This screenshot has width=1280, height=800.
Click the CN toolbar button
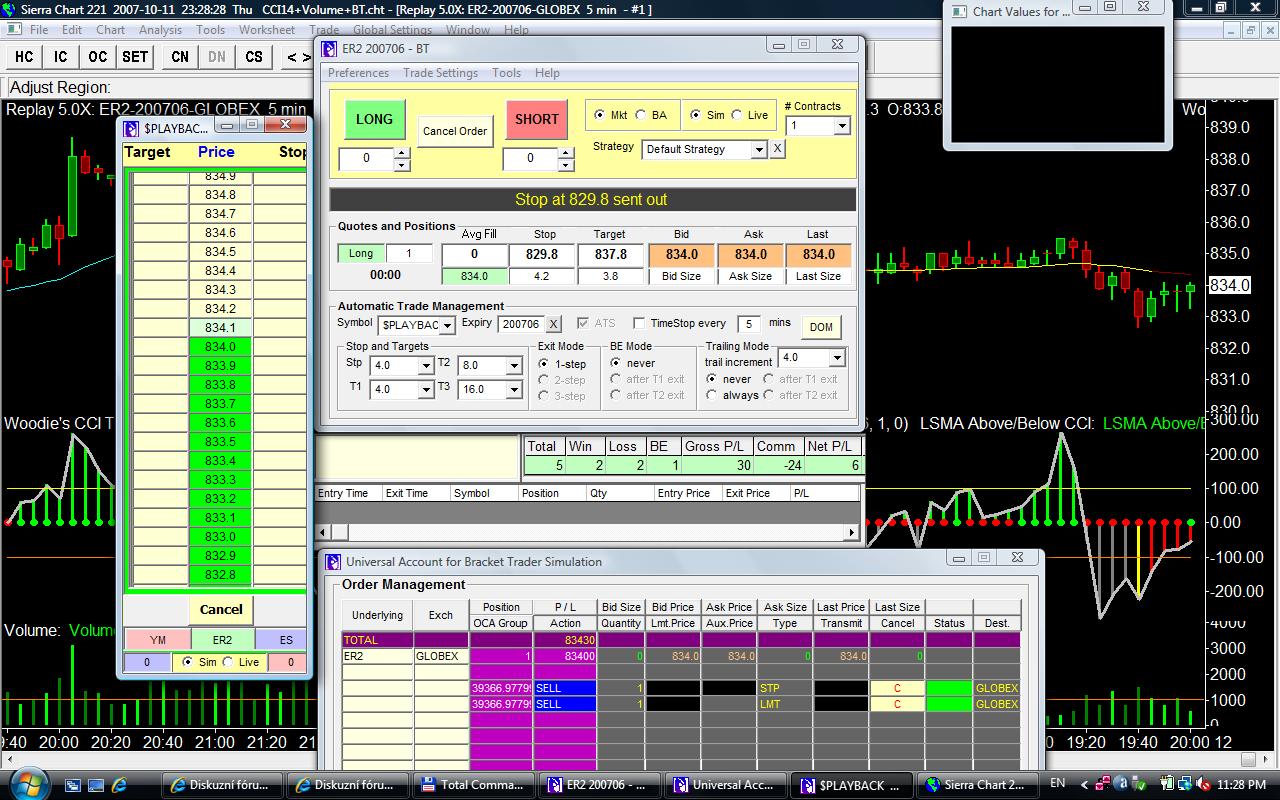(180, 57)
